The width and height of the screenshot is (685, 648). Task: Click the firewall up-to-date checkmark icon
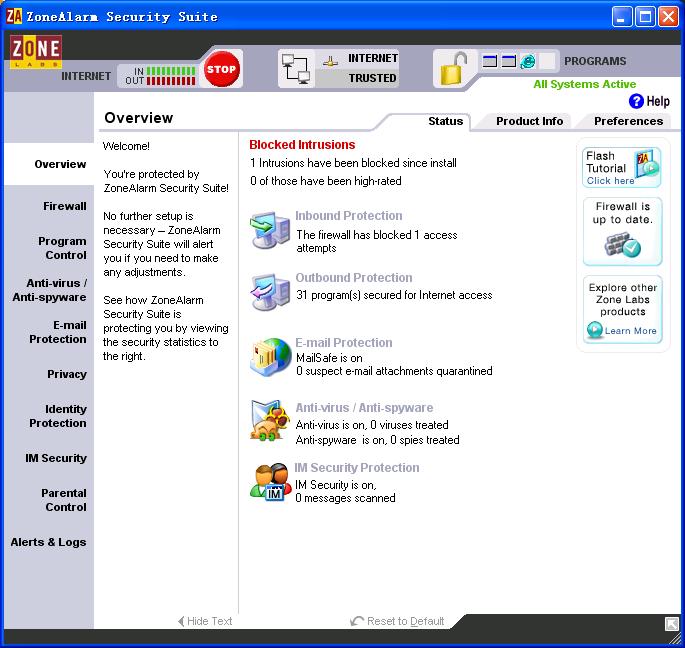coord(623,245)
